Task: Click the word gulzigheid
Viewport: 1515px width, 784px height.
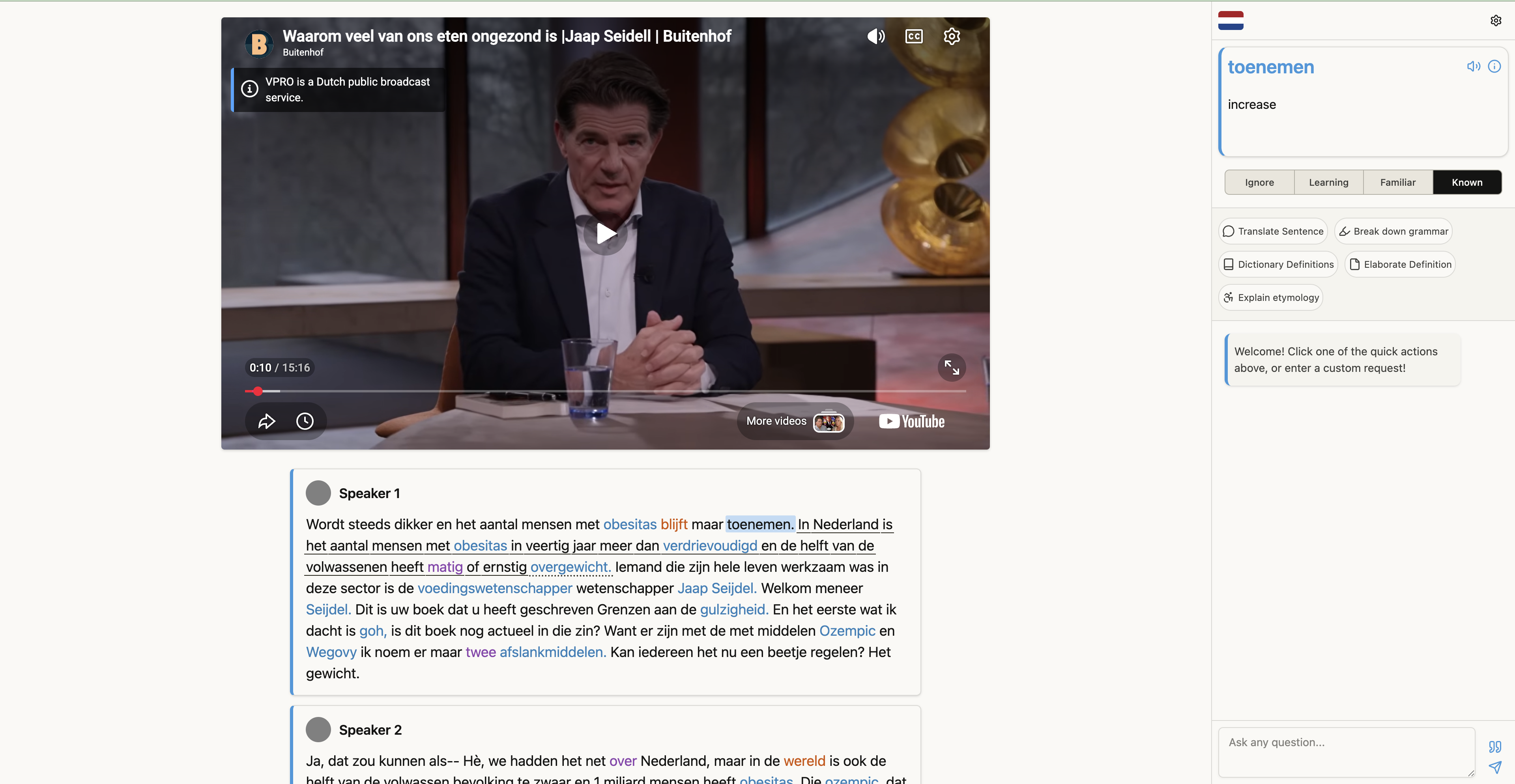Action: [x=734, y=609]
